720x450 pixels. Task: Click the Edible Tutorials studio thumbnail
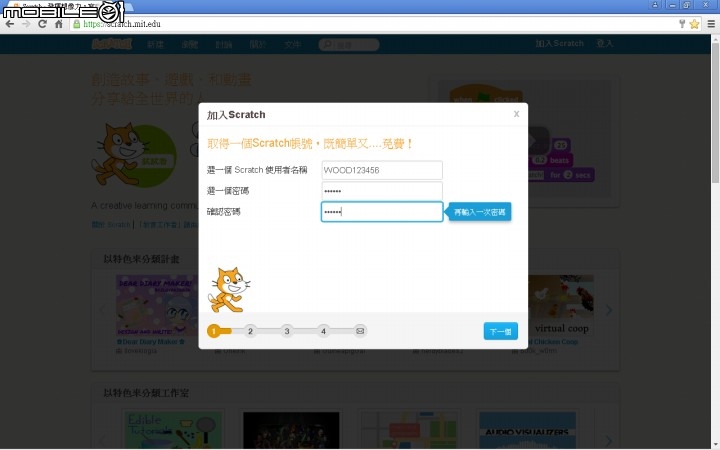click(x=173, y=430)
